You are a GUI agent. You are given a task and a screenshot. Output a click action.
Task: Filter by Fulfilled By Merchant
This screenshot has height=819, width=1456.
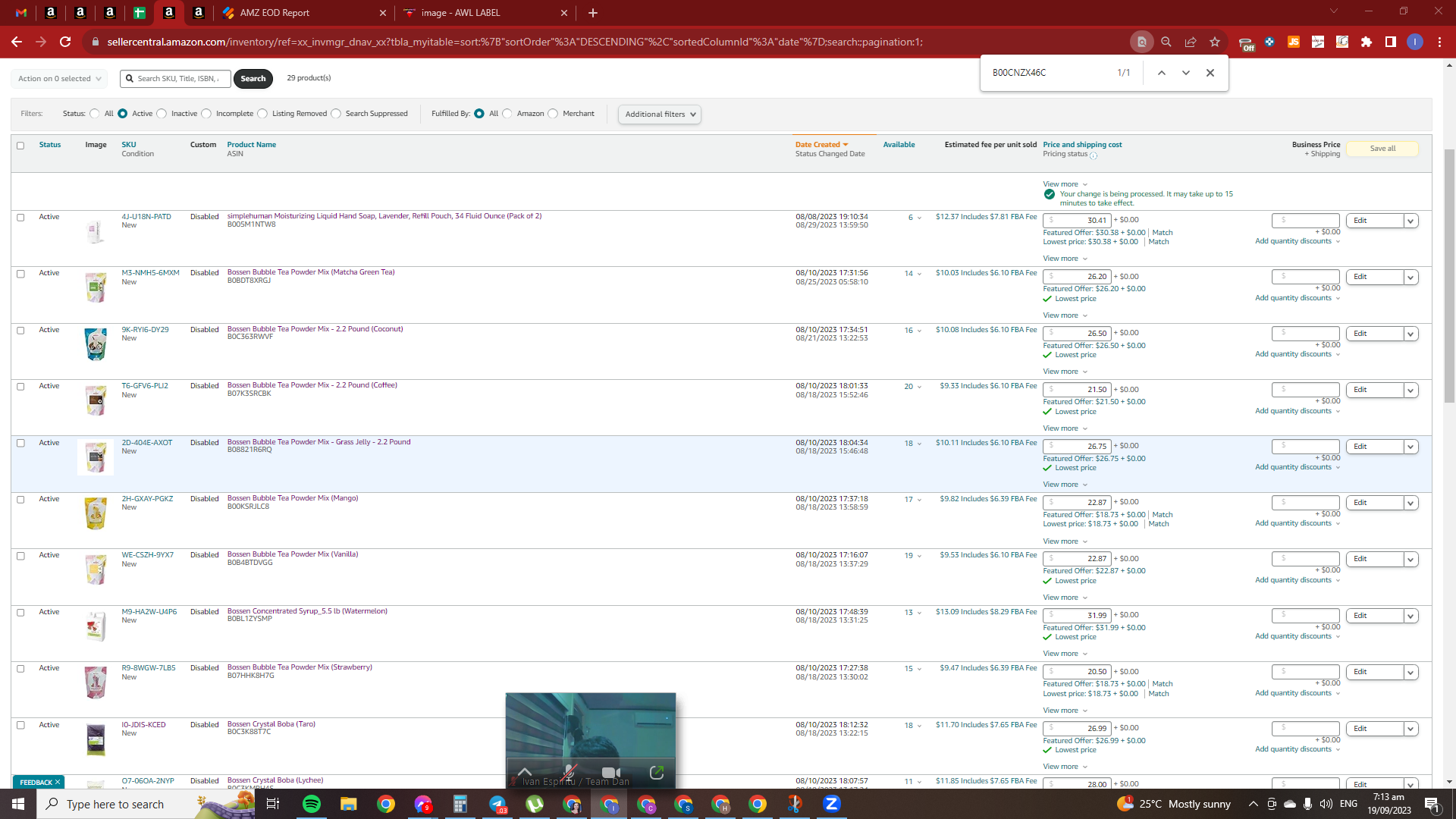(553, 114)
